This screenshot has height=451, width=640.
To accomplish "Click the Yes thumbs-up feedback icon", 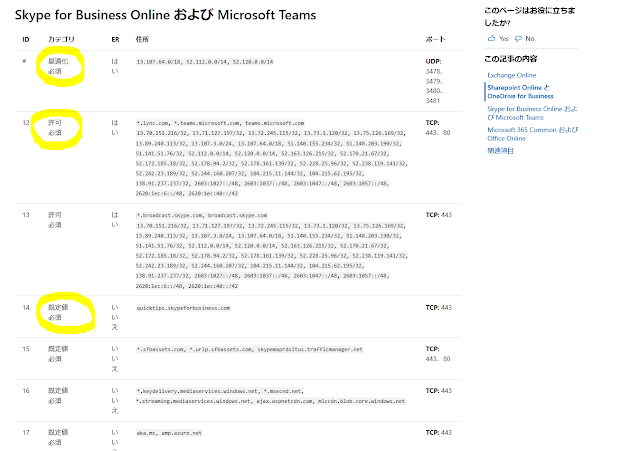I will (491, 38).
